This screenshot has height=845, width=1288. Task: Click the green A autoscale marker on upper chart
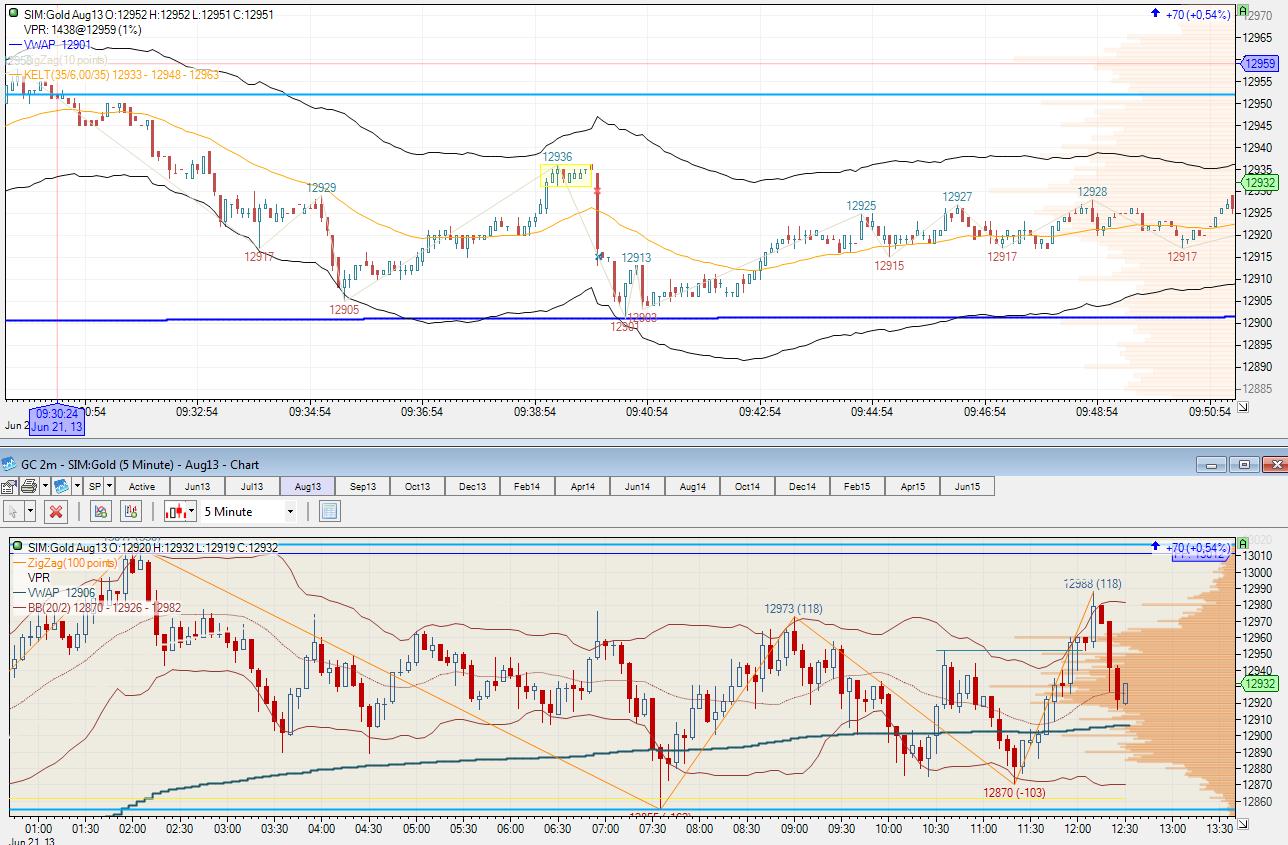[x=1244, y=11]
